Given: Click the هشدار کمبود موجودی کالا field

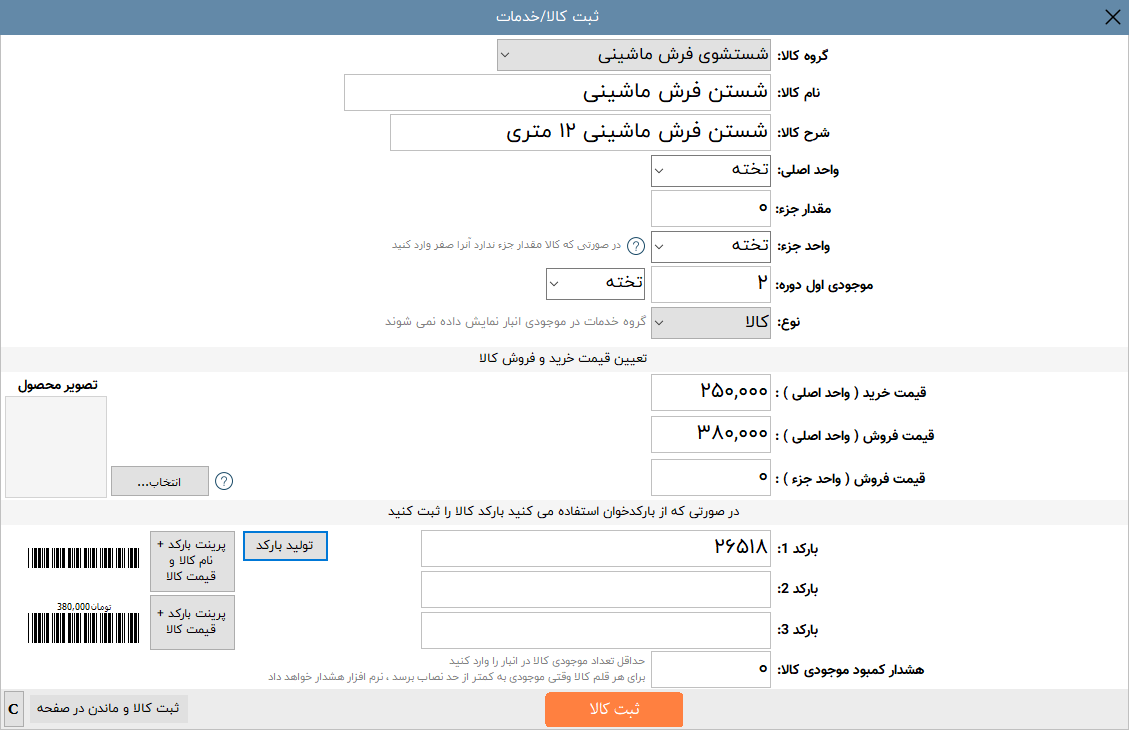Looking at the screenshot, I should (x=711, y=670).
